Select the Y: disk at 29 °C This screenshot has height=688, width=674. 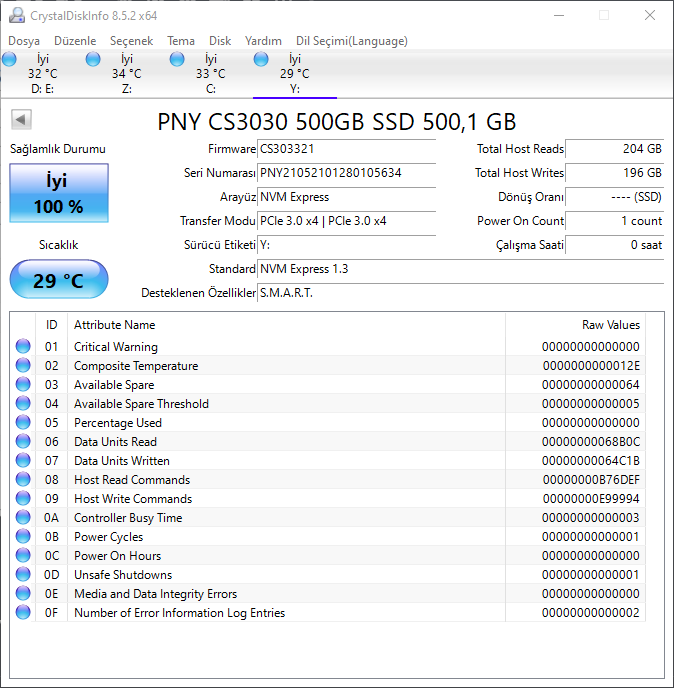pyautogui.click(x=295, y=74)
